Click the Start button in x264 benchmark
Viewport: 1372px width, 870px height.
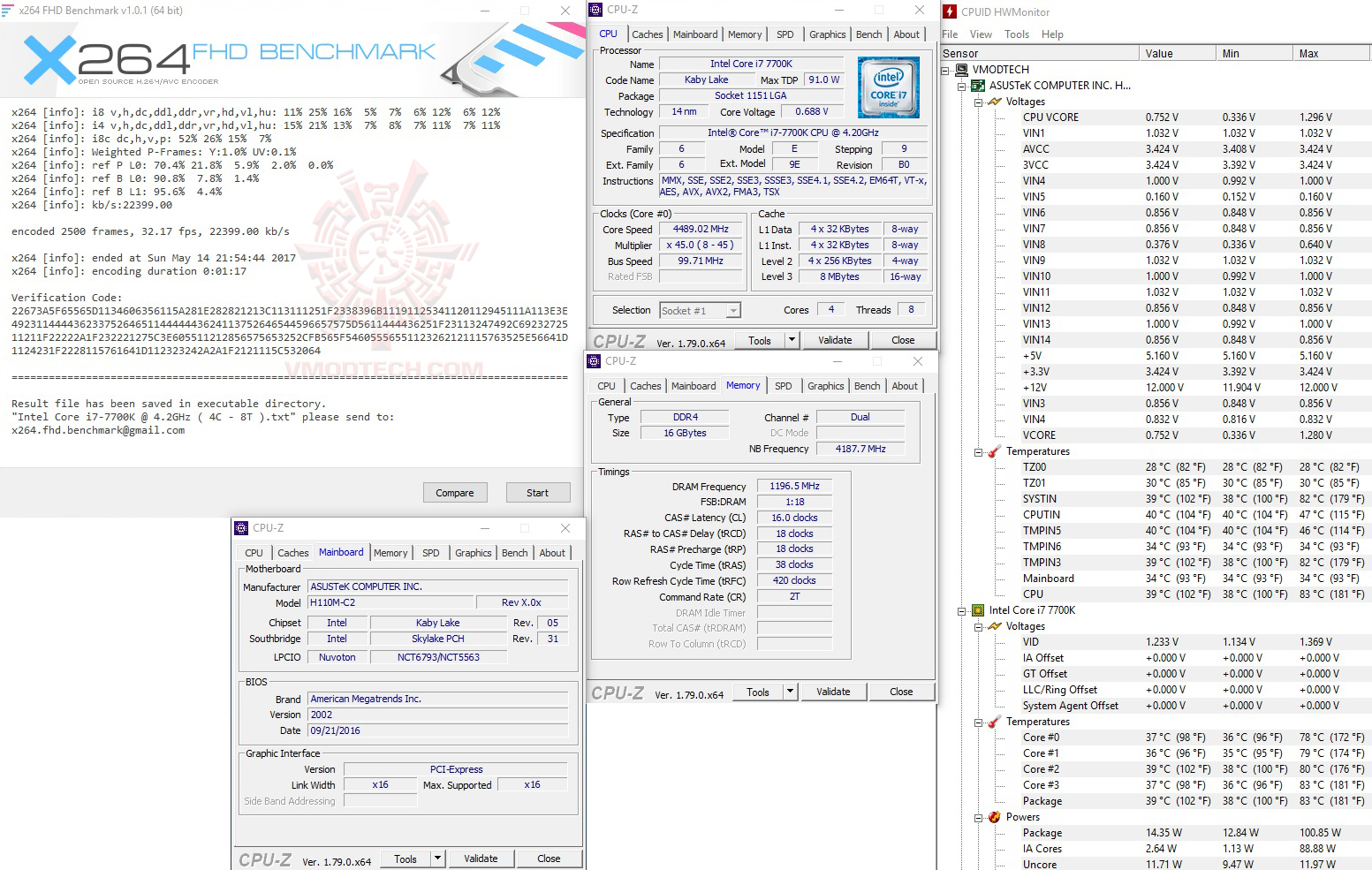click(x=537, y=492)
